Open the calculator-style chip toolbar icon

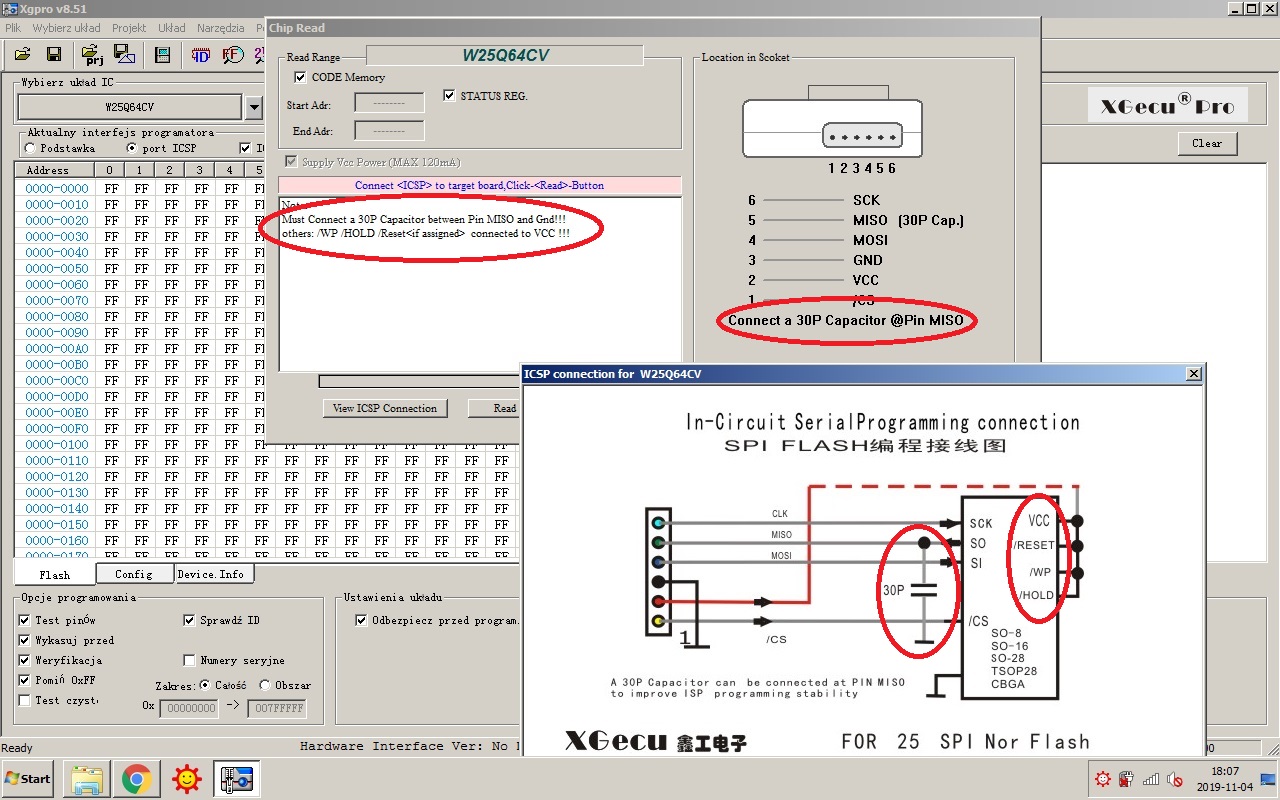(162, 55)
